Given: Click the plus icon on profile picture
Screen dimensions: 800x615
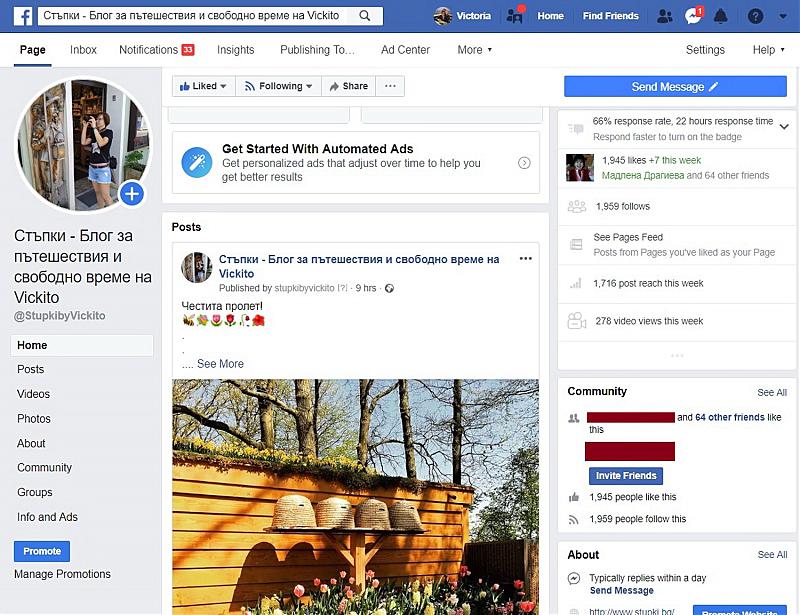Looking at the screenshot, I should [132, 193].
